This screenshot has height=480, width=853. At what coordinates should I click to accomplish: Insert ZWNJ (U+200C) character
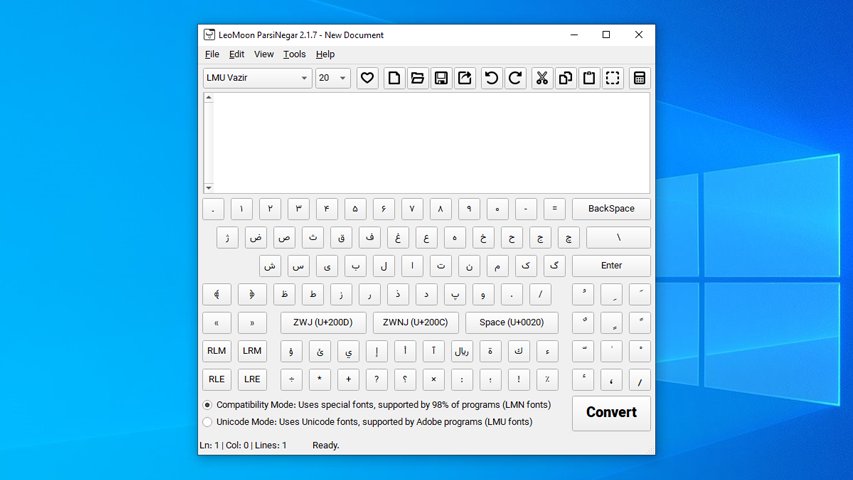(416, 323)
